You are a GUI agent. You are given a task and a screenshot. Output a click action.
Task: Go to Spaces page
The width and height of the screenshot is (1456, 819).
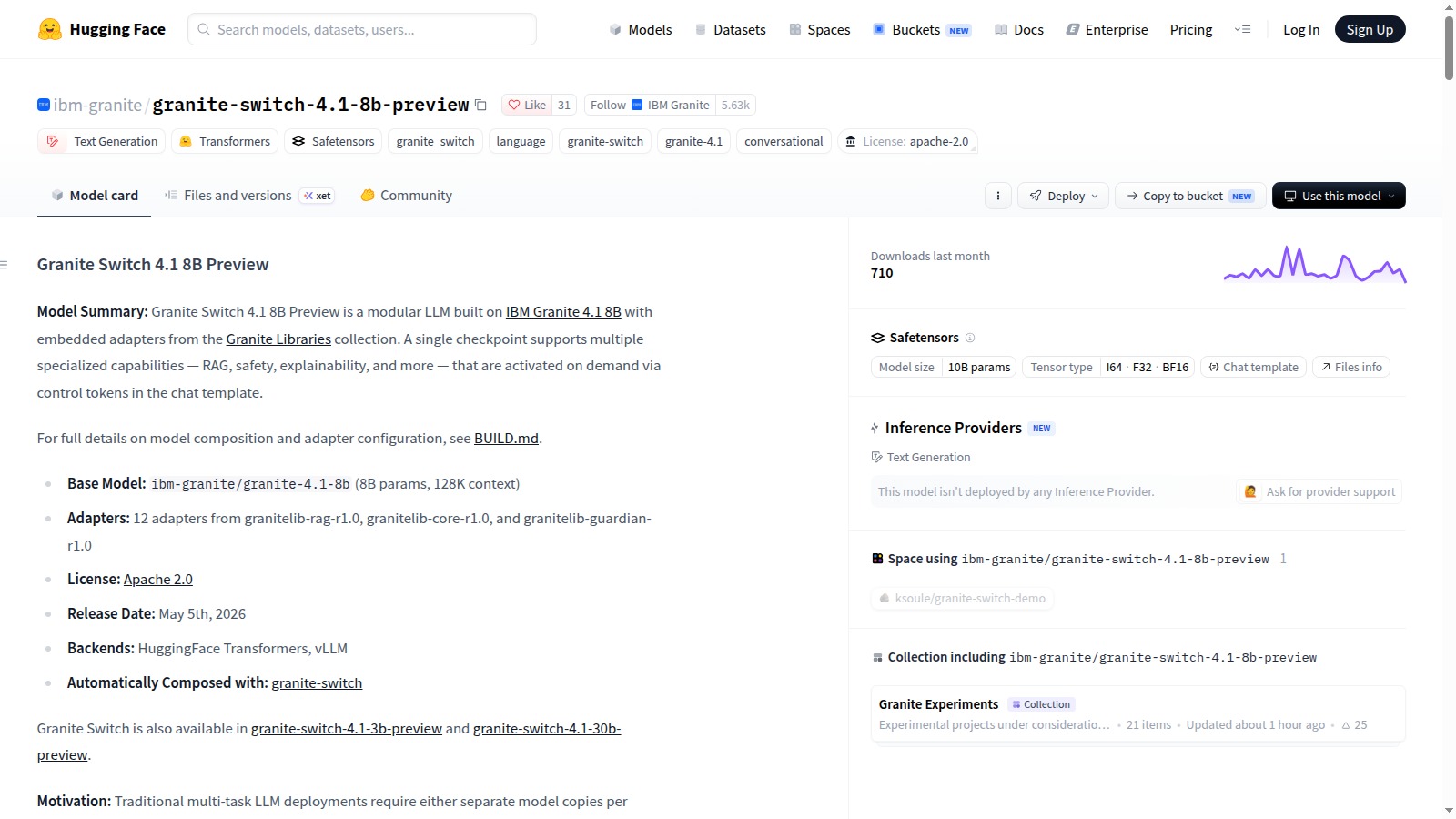point(819,30)
